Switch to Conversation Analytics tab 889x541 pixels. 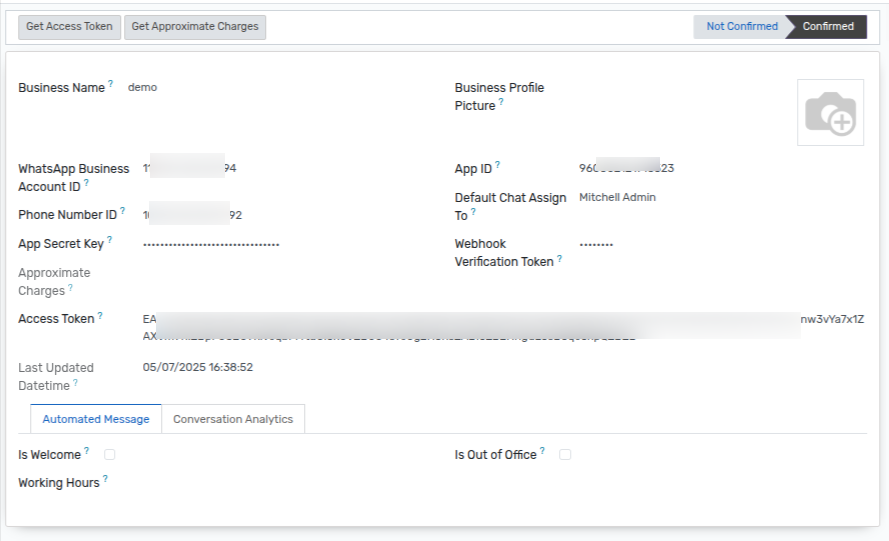coord(233,419)
